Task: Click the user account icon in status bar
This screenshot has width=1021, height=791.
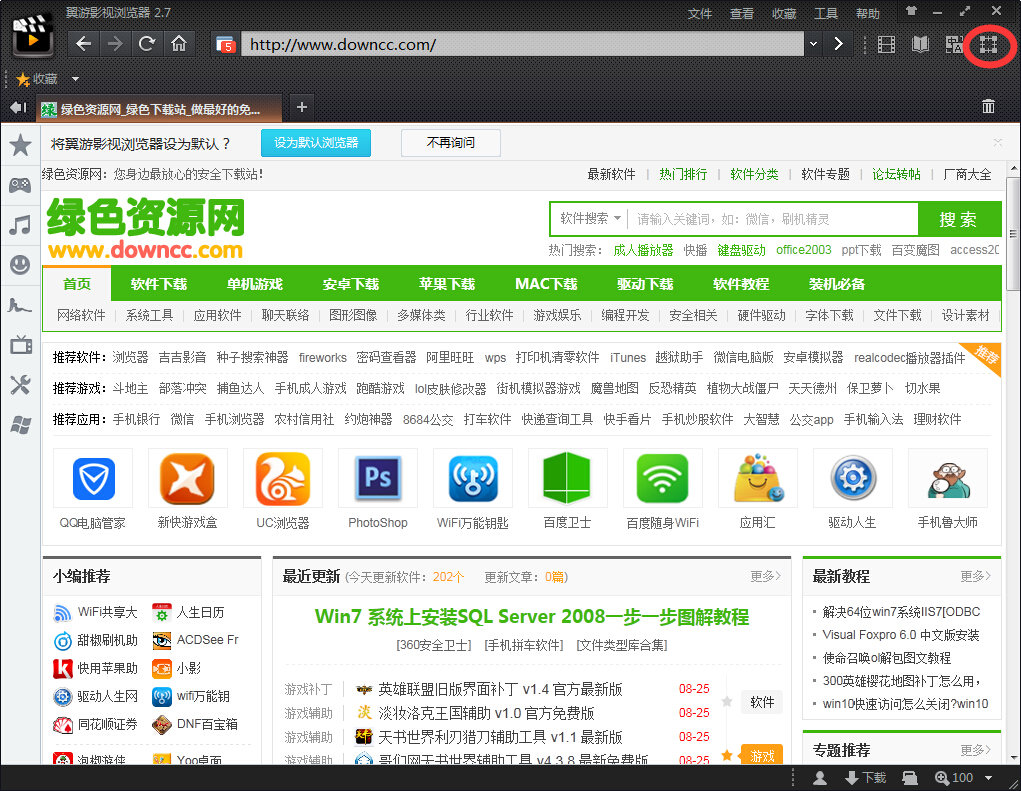Action: coord(820,777)
